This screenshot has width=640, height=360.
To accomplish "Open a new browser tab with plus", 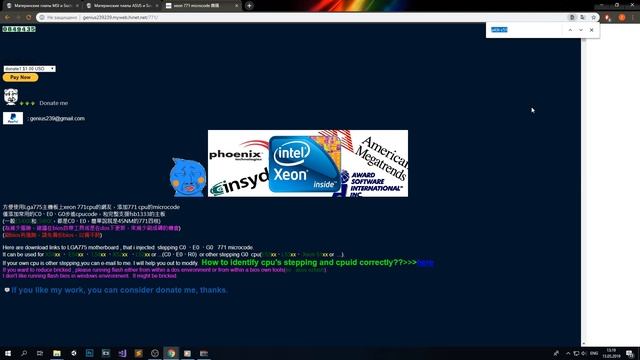I will coord(249,6).
